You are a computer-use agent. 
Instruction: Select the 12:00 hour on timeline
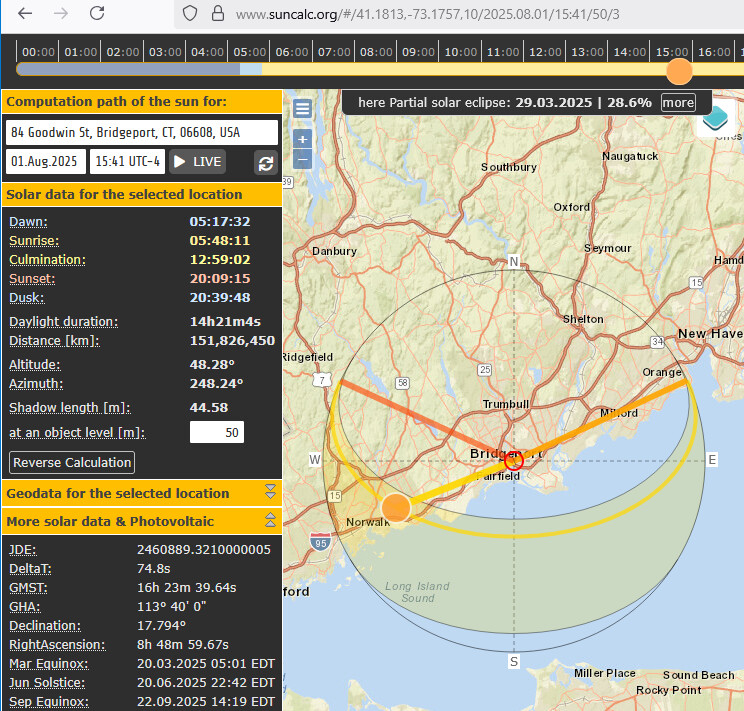[545, 52]
